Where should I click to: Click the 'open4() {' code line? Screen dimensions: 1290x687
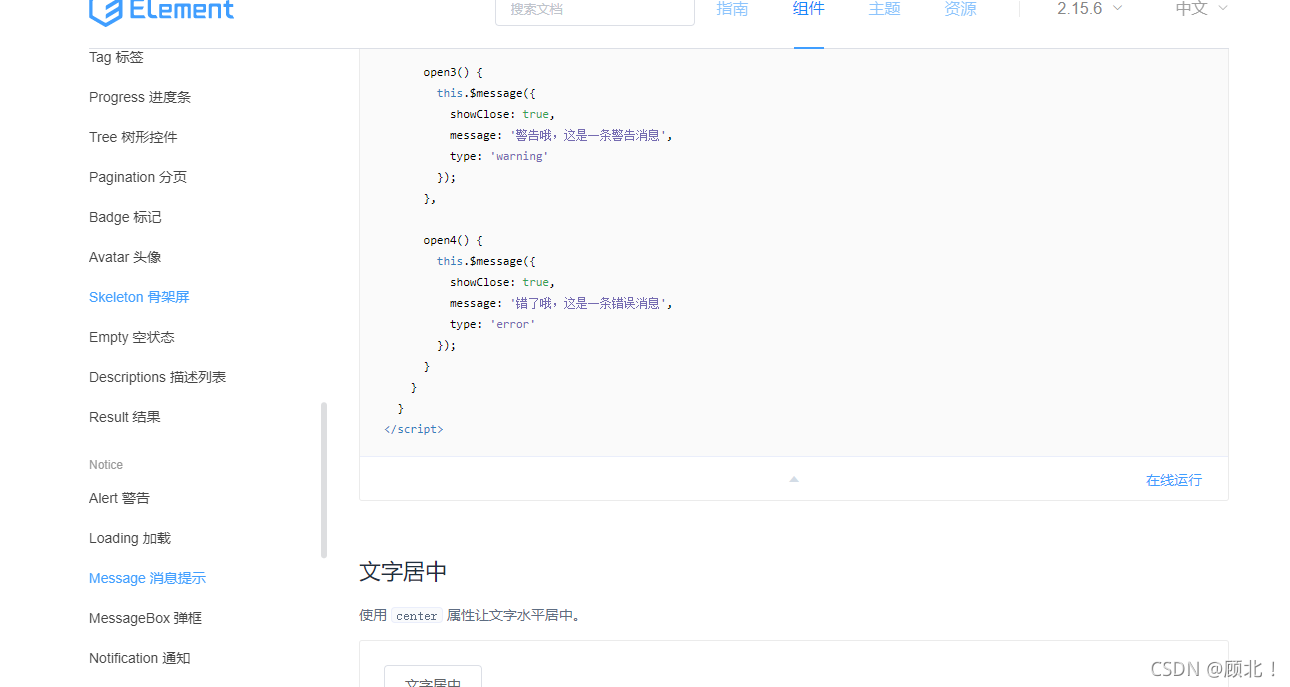coord(453,240)
